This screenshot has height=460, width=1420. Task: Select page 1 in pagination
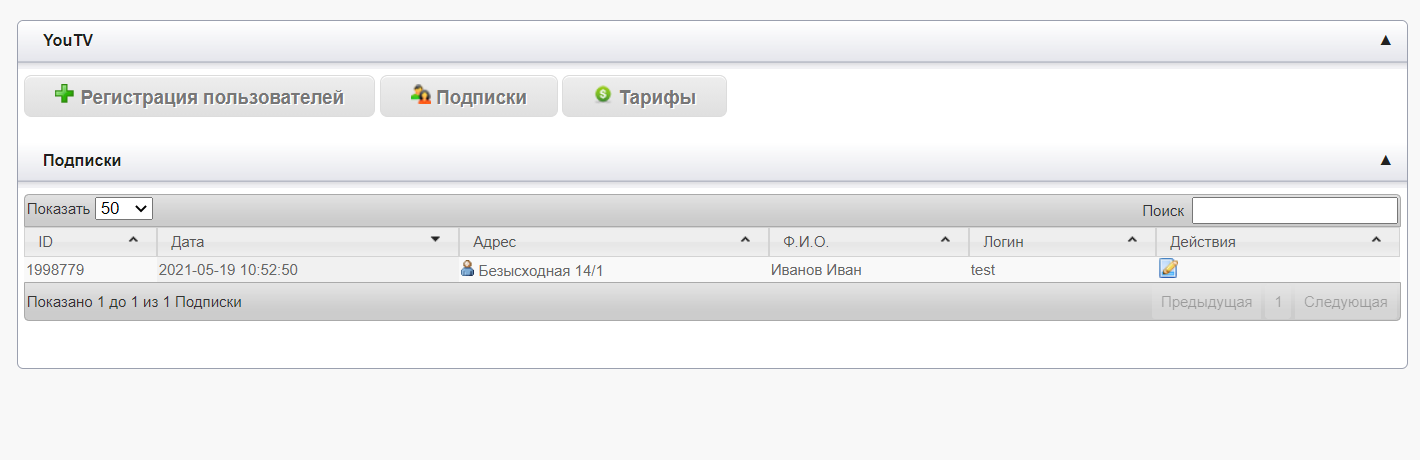[1278, 302]
